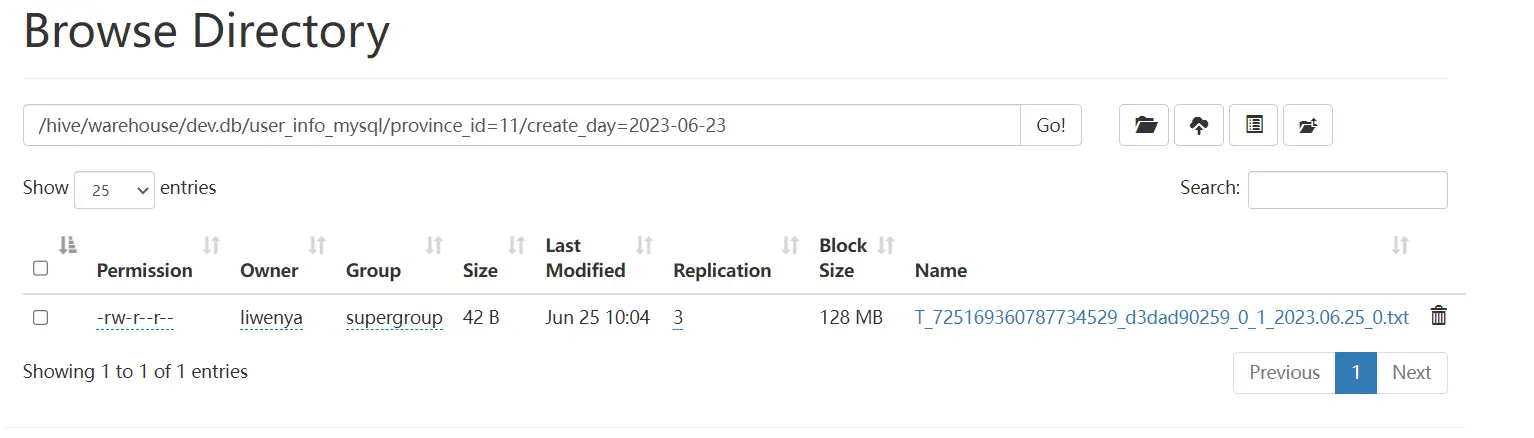Screen dimensions: 1534x438
Task: Sort by Size column arrows
Action: [x=517, y=245]
